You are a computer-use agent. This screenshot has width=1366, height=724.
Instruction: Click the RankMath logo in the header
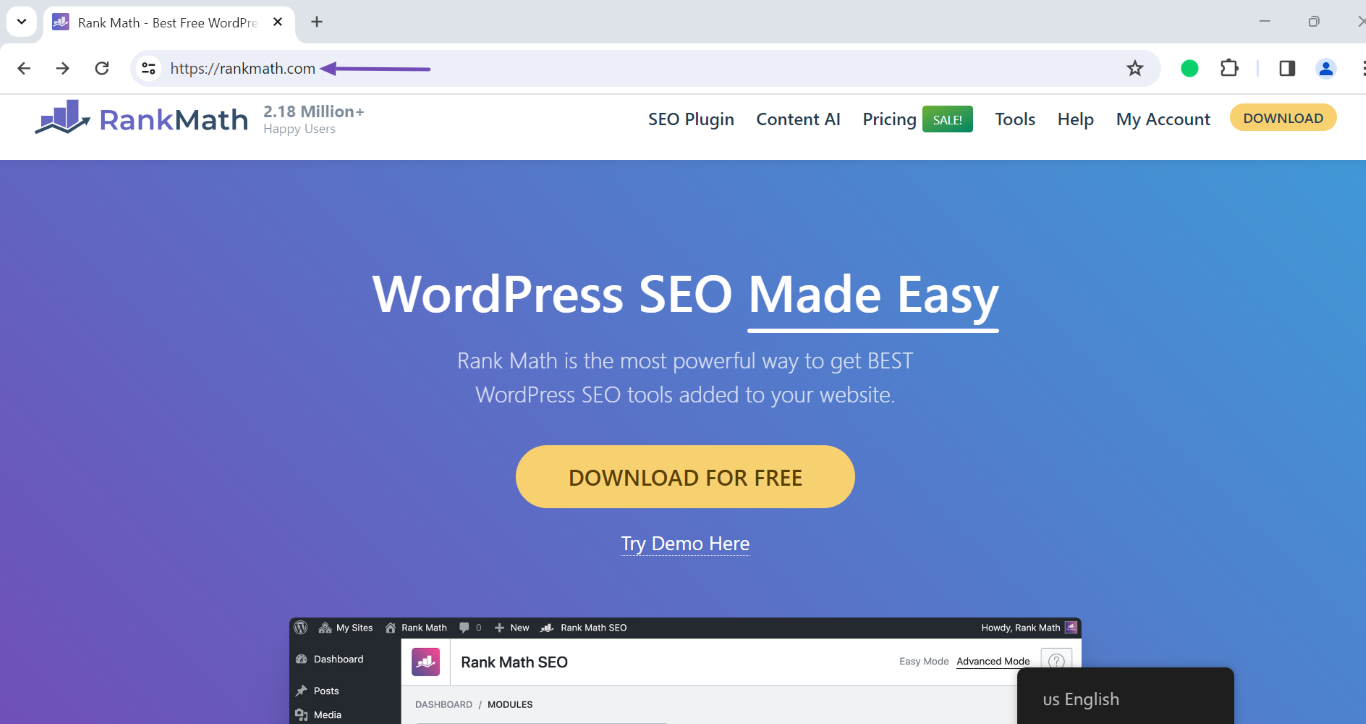(x=141, y=119)
